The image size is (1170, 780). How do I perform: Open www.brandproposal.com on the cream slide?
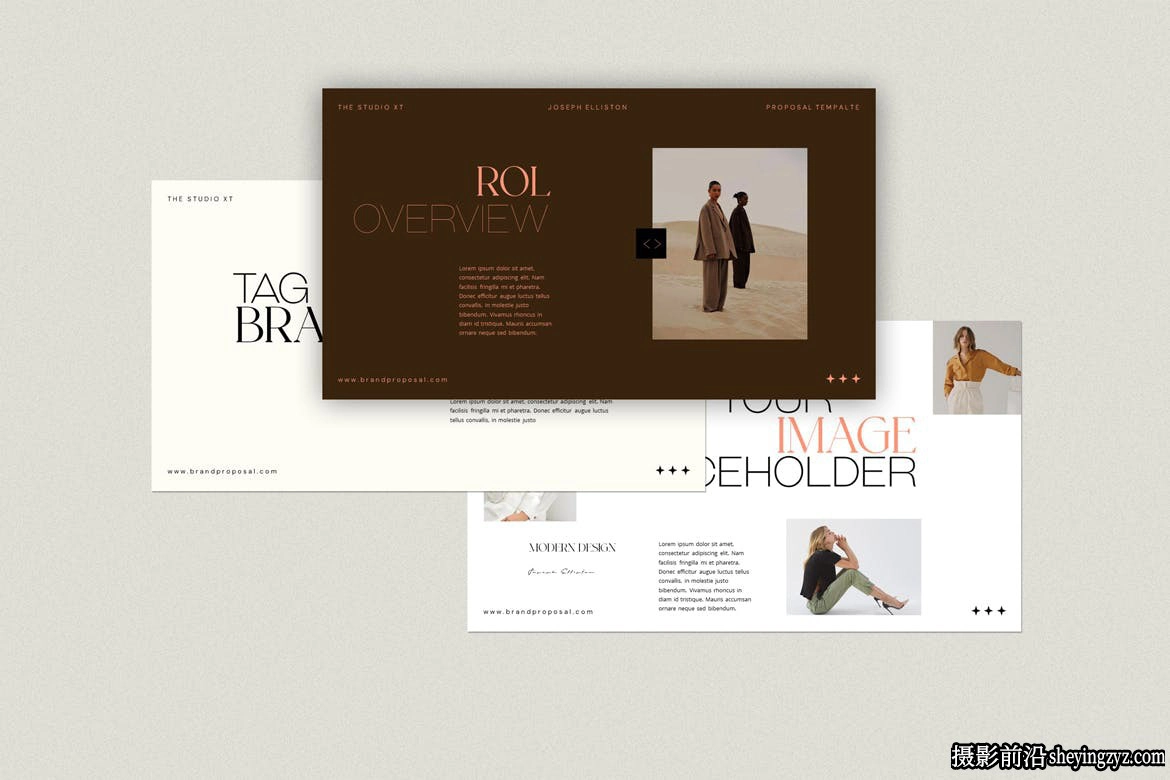222,472
